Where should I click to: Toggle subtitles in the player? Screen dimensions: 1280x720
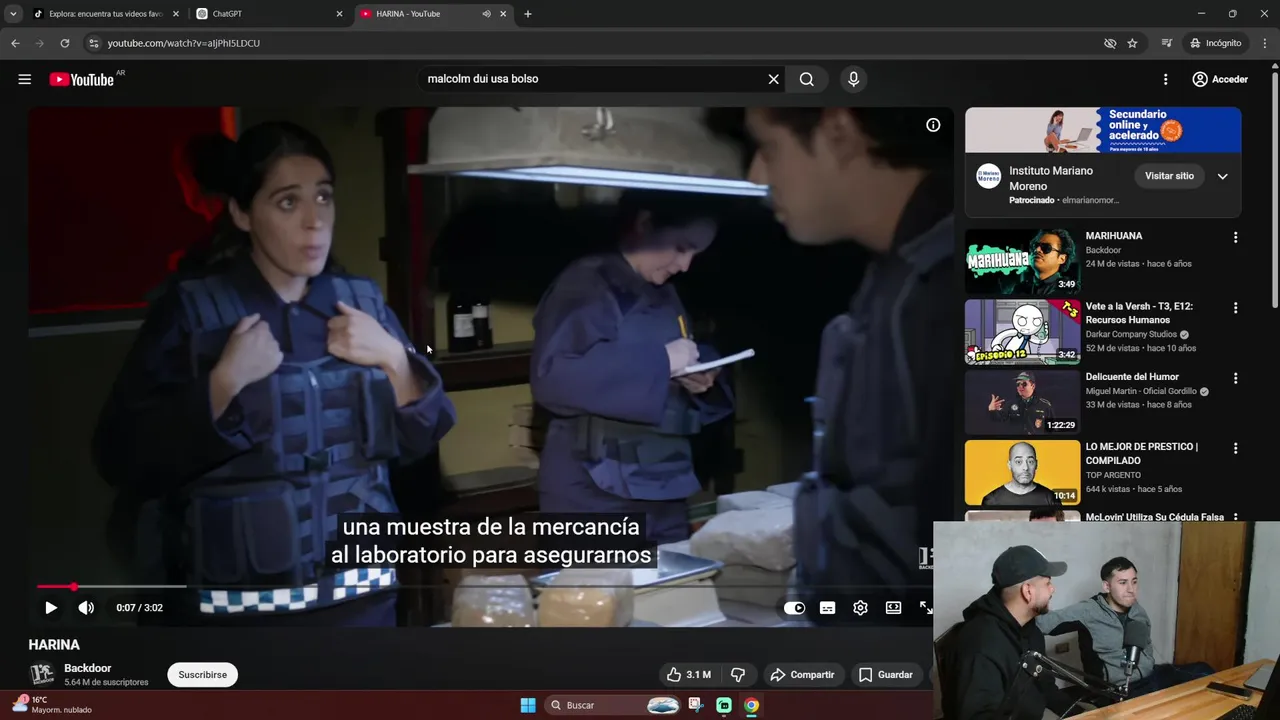click(x=827, y=607)
